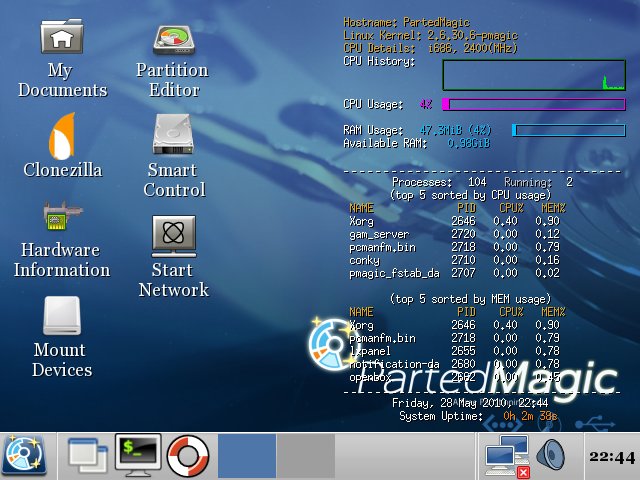Open Hardware Information desktop icon
The height and width of the screenshot is (480, 640).
coord(62,215)
